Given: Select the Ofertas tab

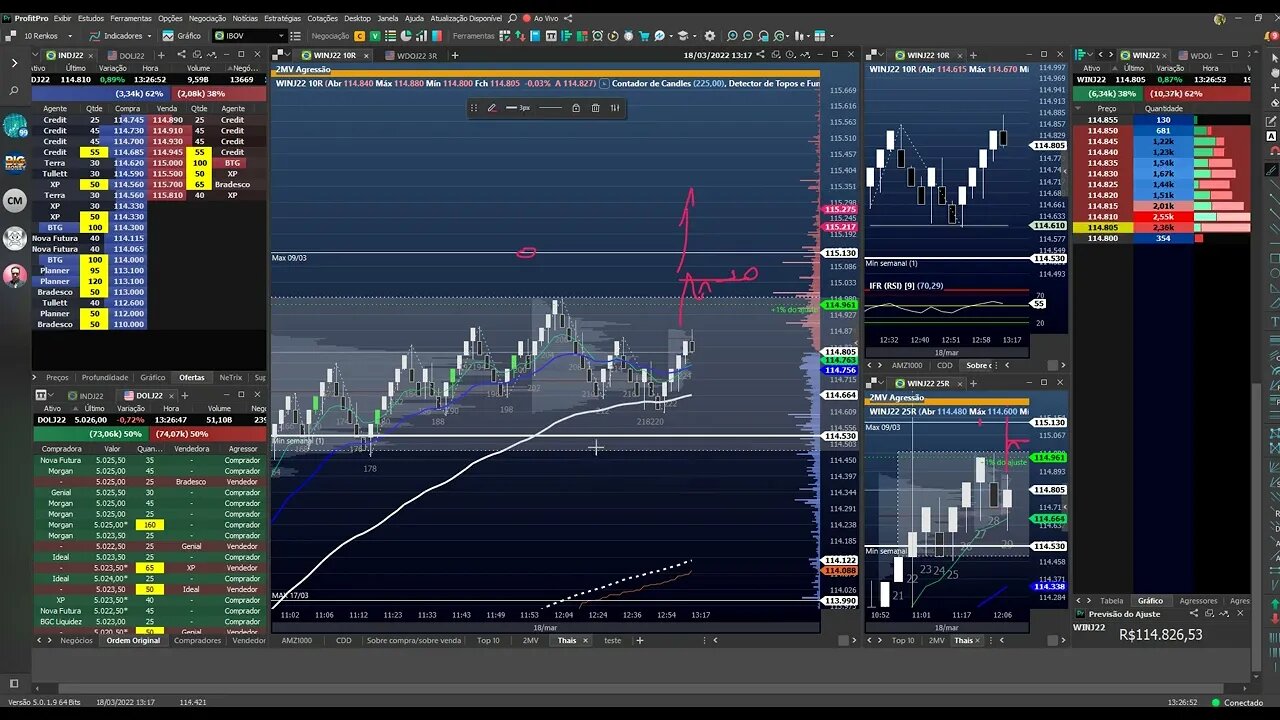Looking at the screenshot, I should [191, 378].
